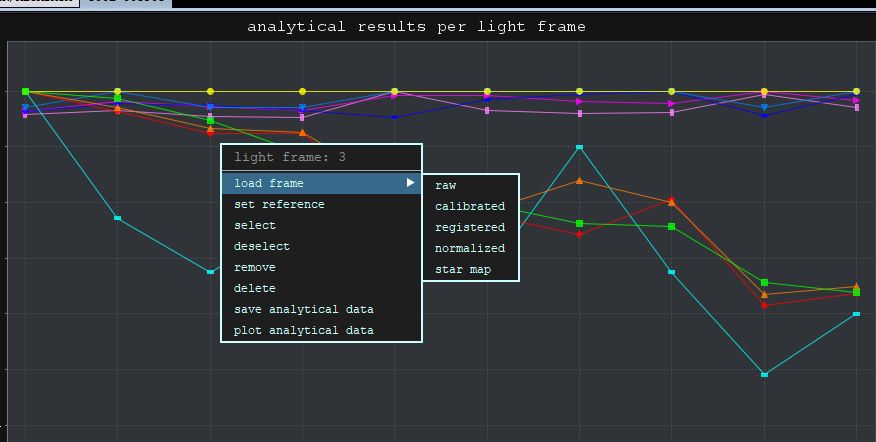
Task: Load the normalized frame
Action: [471, 248]
